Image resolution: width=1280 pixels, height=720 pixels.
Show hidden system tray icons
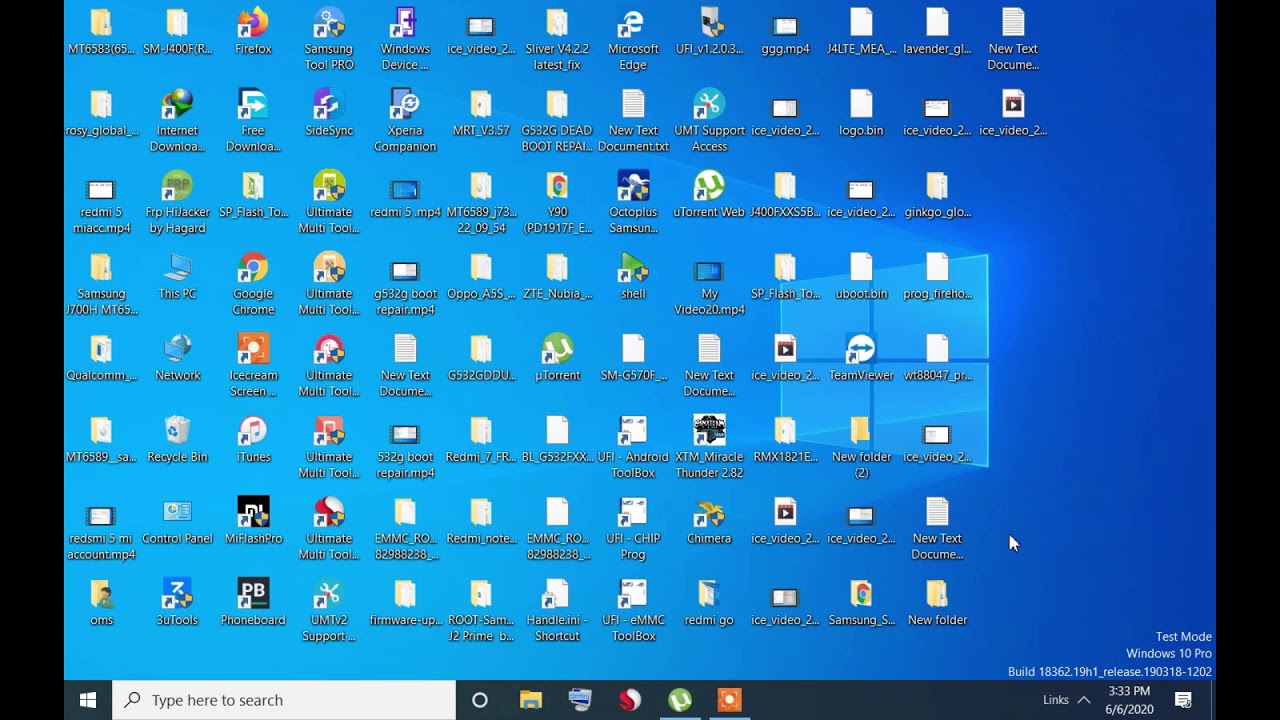(1083, 700)
